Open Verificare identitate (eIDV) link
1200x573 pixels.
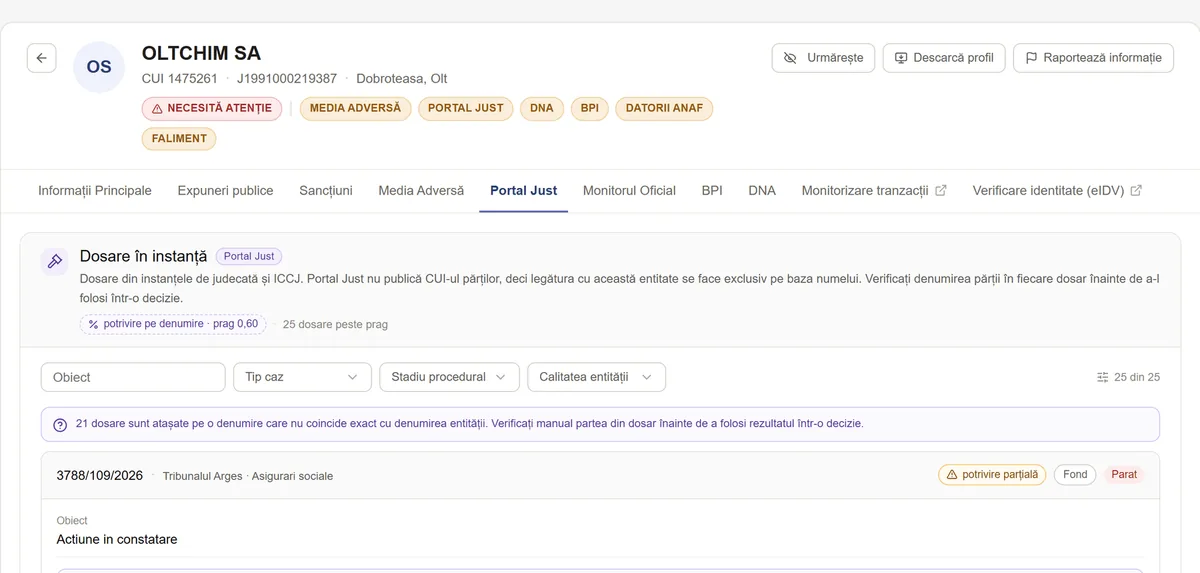1057,190
